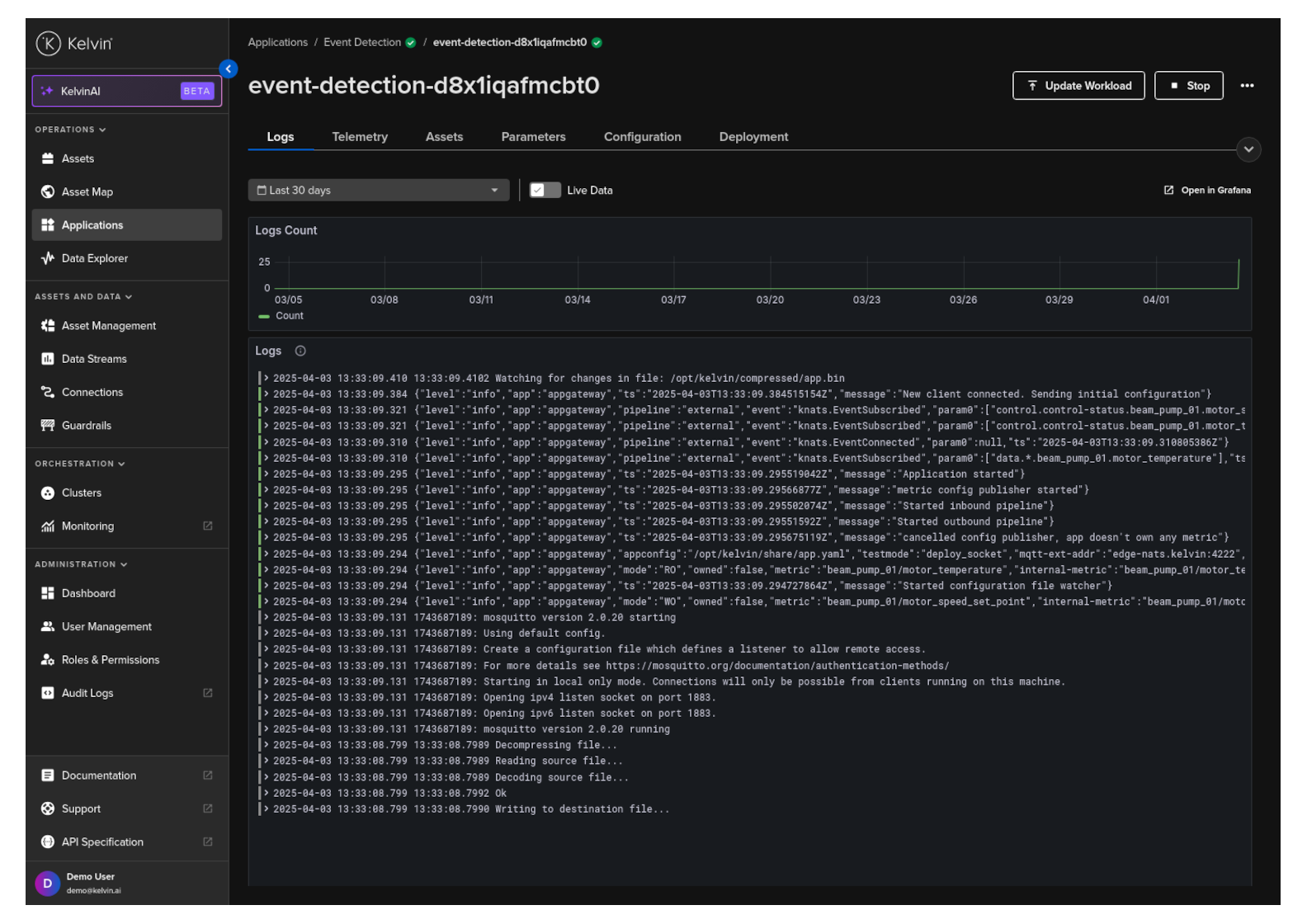Click the Guardrails icon in sidebar
The height and width of the screenshot is (924, 1307).
tap(48, 426)
